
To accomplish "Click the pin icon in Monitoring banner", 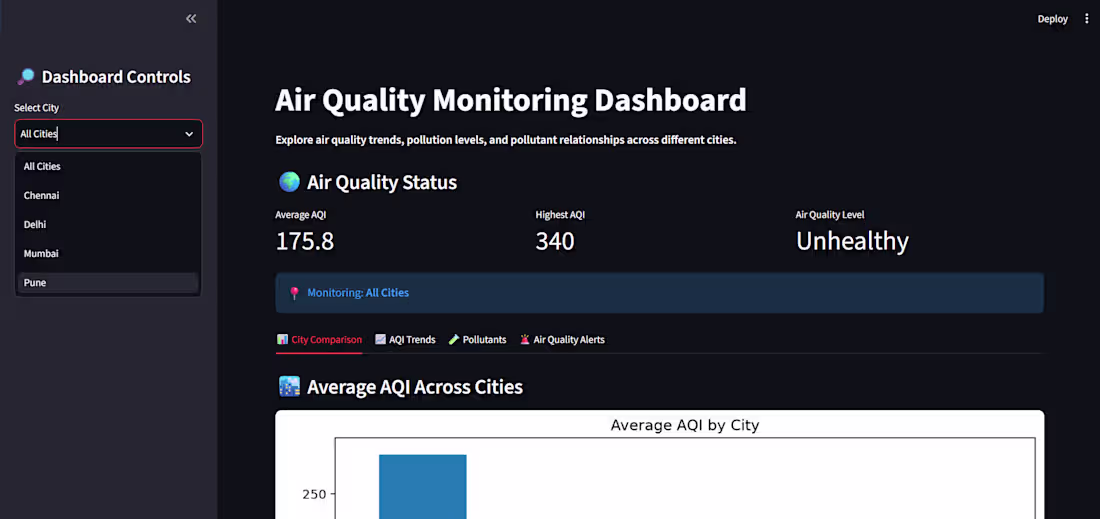I will (294, 292).
